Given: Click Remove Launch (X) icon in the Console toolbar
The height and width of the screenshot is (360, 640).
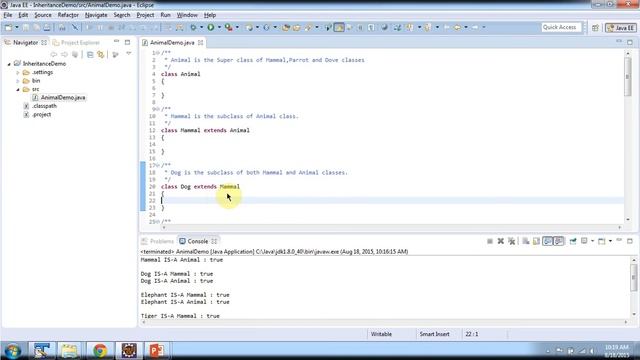Looking at the screenshot, I should (x=500, y=241).
